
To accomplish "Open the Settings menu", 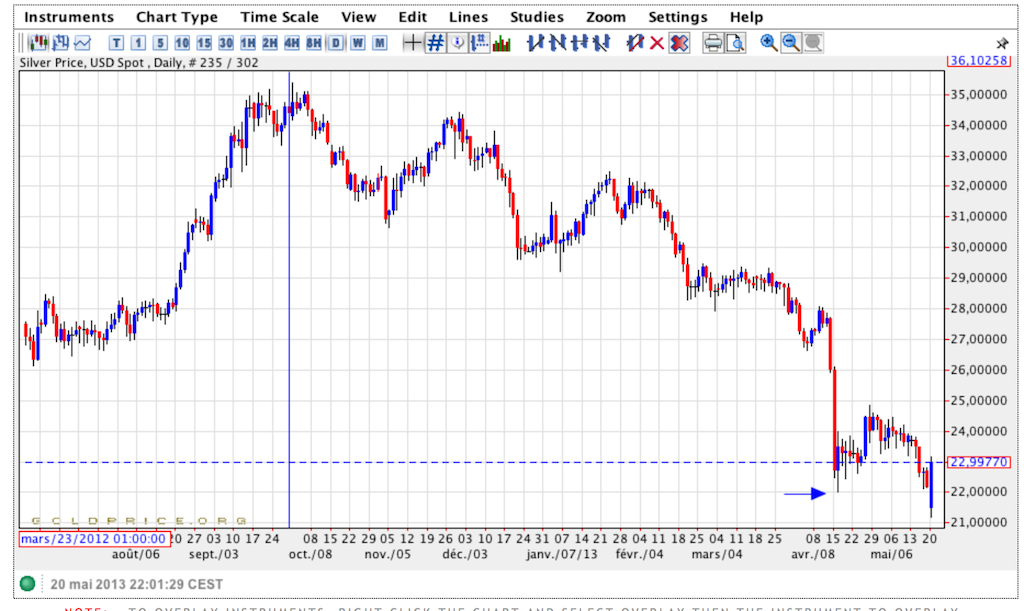I will [677, 17].
